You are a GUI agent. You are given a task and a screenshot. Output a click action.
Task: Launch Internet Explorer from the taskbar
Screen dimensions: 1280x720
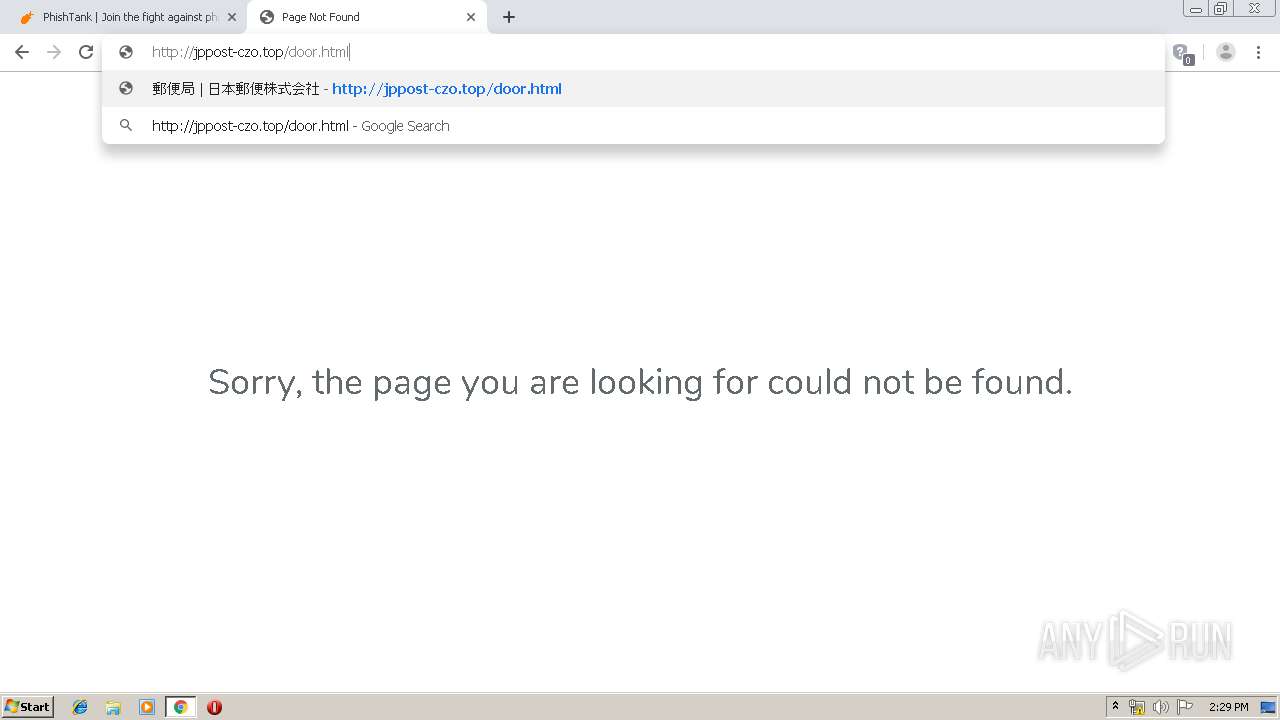(80, 707)
